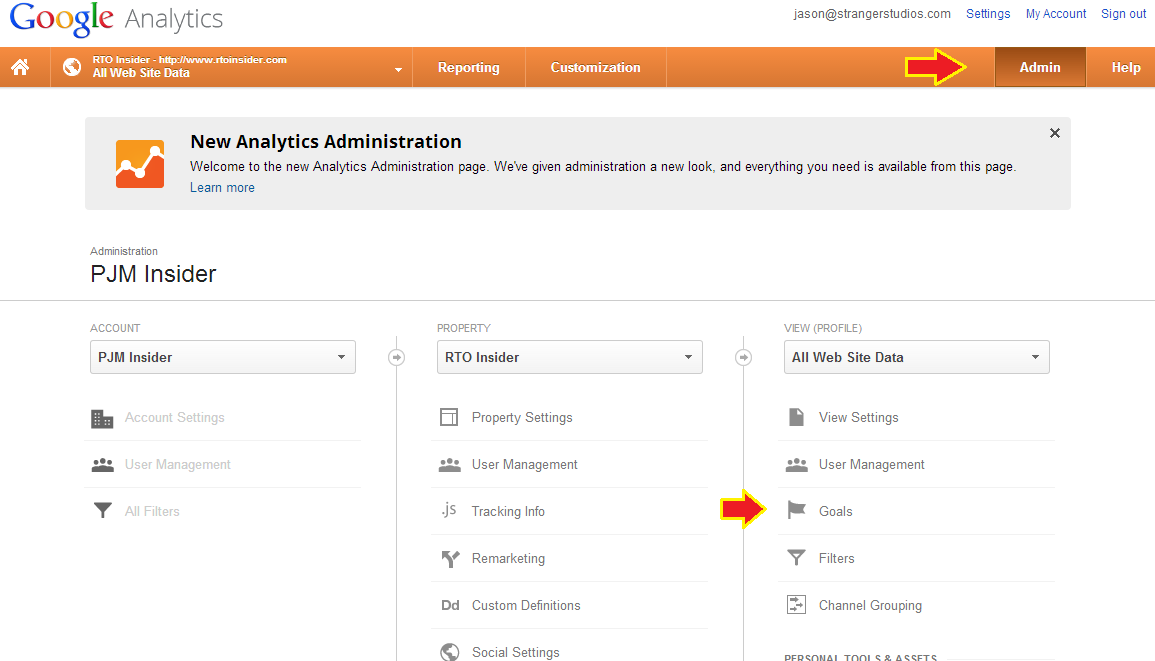
Task: Click the view Filters funnel icon
Action: point(796,558)
